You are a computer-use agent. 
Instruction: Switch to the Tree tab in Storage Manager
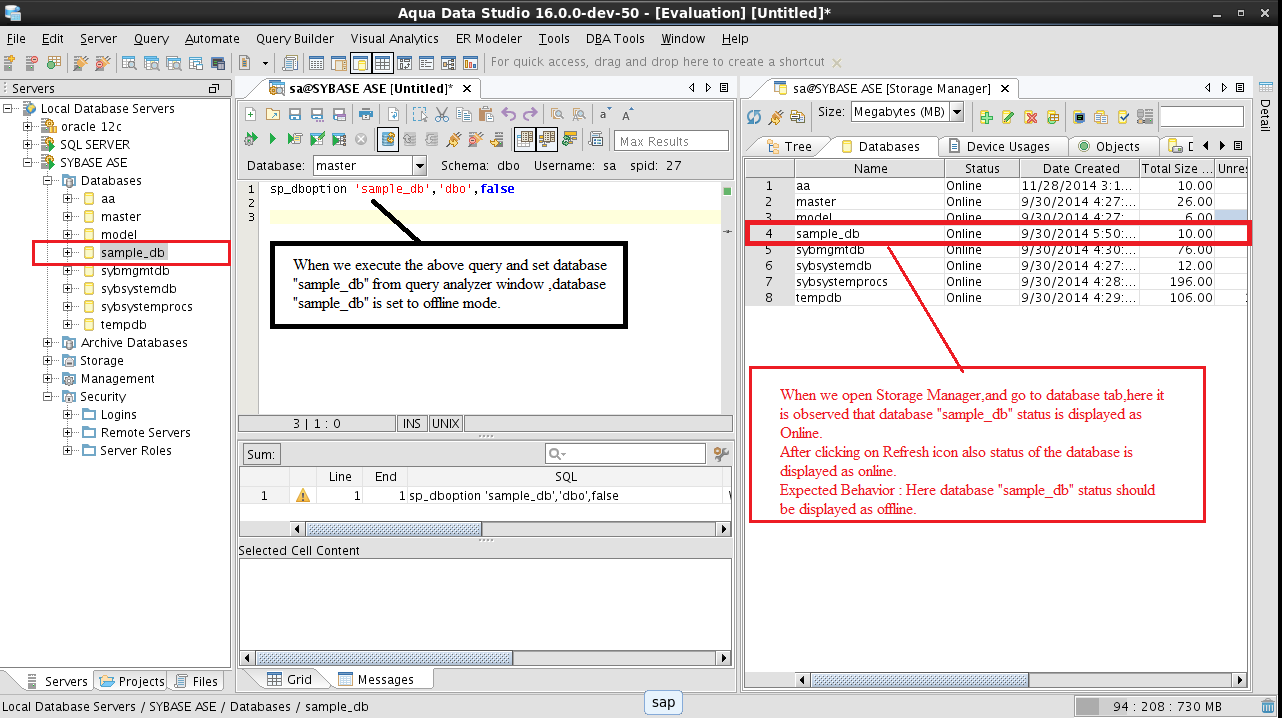[x=789, y=146]
